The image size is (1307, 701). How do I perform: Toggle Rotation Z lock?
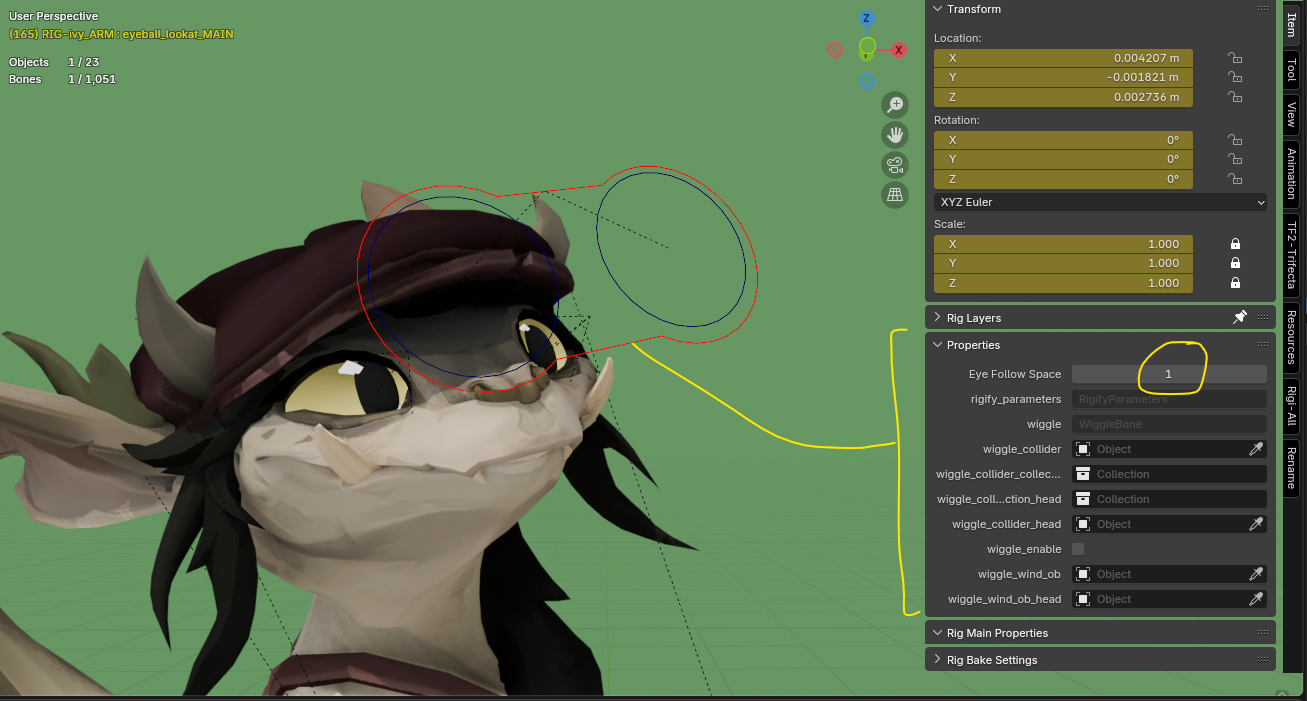pos(1235,179)
